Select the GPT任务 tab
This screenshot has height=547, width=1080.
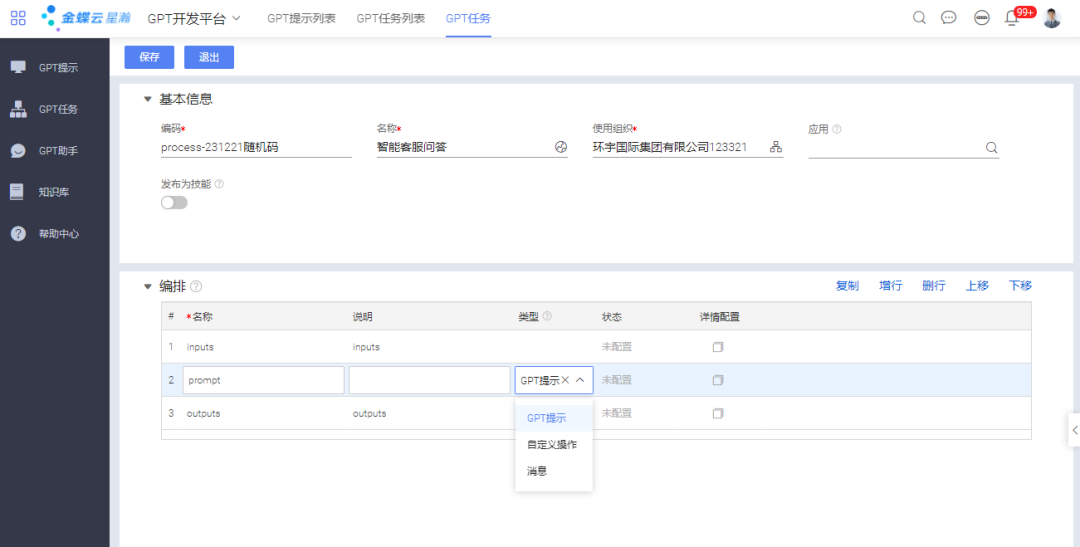[x=468, y=19]
